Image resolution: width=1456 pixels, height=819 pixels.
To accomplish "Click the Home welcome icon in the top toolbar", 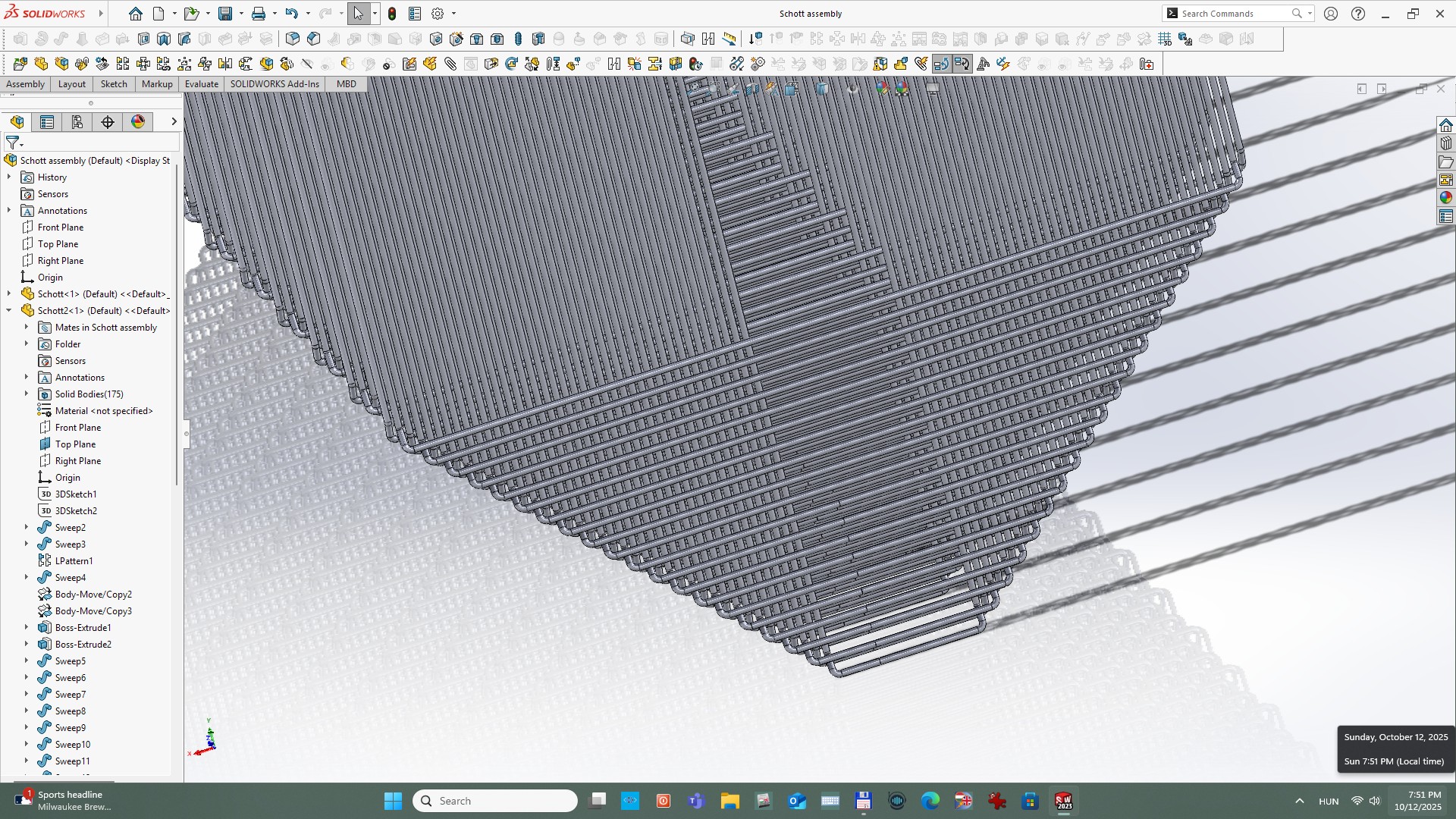I will pyautogui.click(x=135, y=14).
